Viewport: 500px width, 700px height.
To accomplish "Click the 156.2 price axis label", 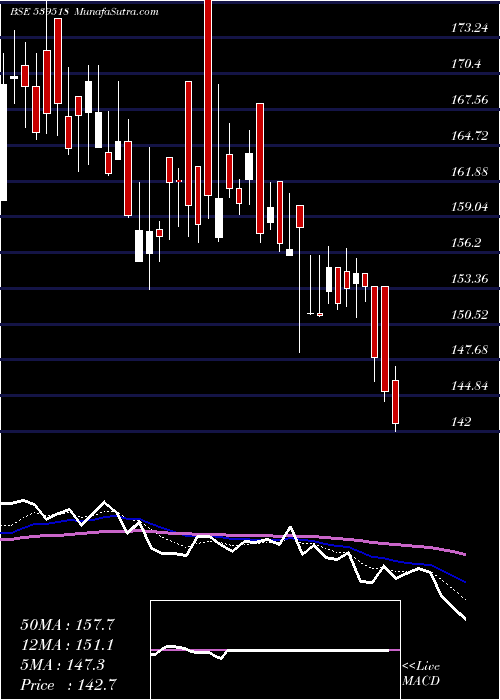I will 467,243.
